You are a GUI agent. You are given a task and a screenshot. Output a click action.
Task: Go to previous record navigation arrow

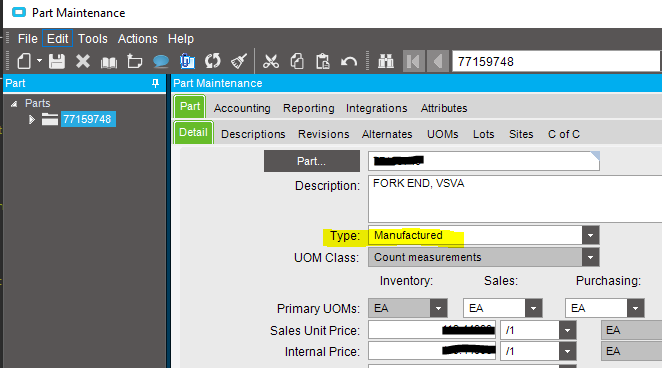[437, 62]
